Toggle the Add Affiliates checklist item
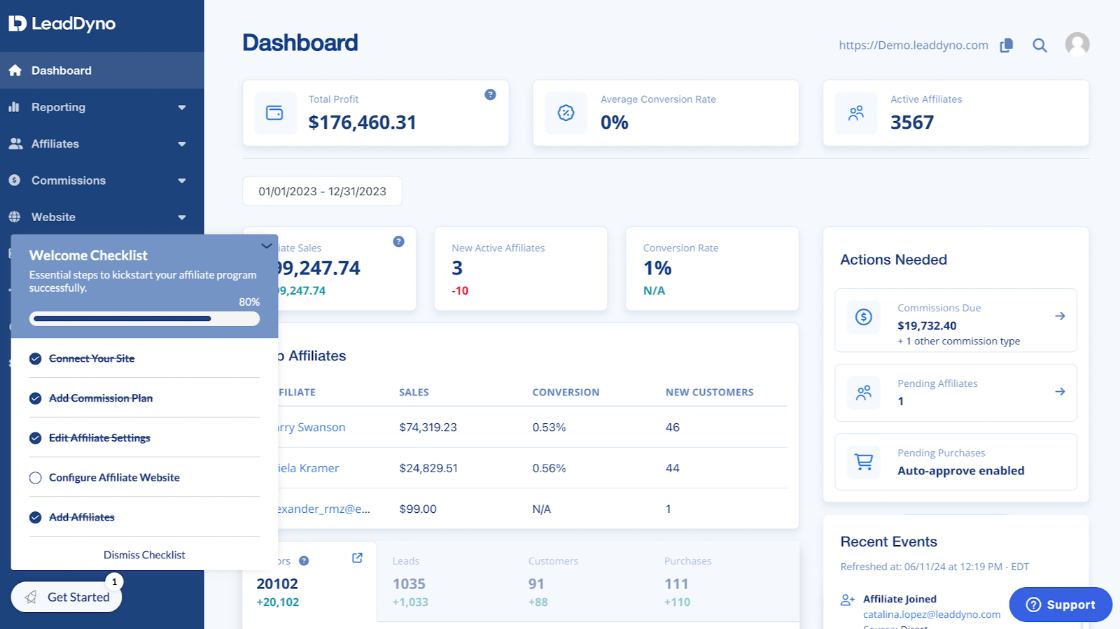The height and width of the screenshot is (629, 1120). click(x=36, y=517)
